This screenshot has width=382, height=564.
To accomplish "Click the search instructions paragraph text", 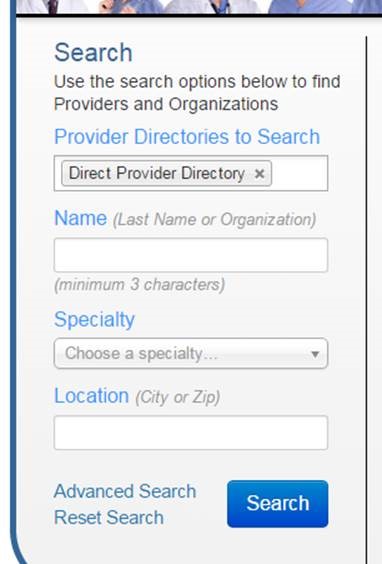I will point(197,93).
